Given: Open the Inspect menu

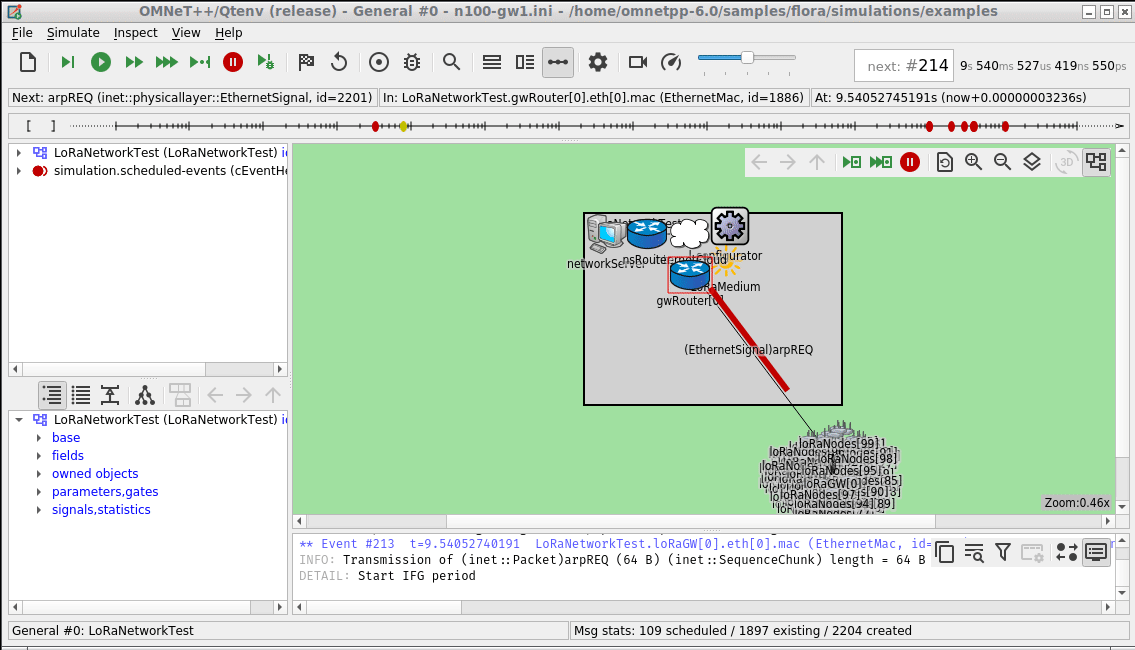Looking at the screenshot, I should pos(135,33).
